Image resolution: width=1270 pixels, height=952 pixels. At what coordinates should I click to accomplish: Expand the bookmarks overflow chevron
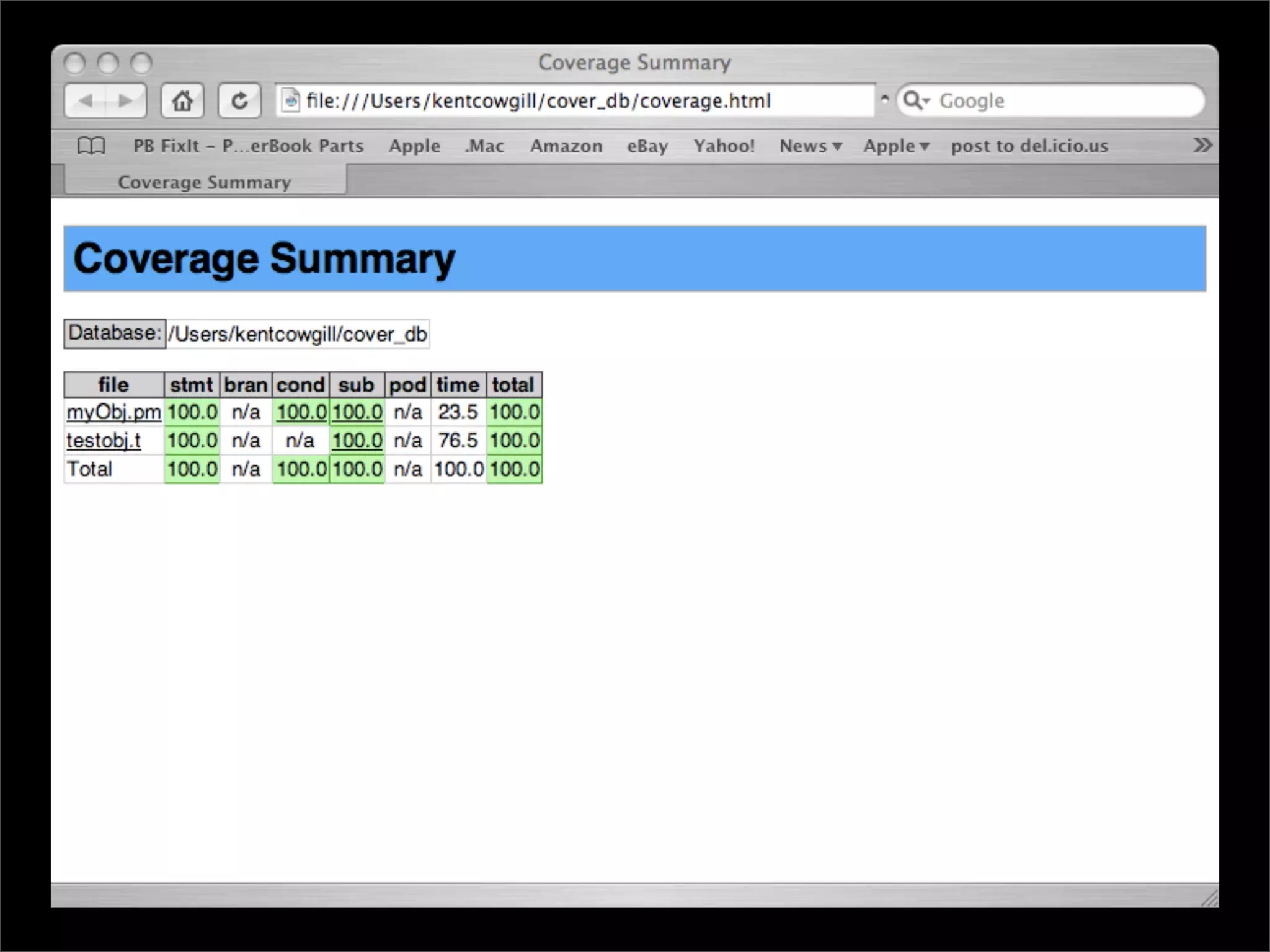click(x=1202, y=146)
